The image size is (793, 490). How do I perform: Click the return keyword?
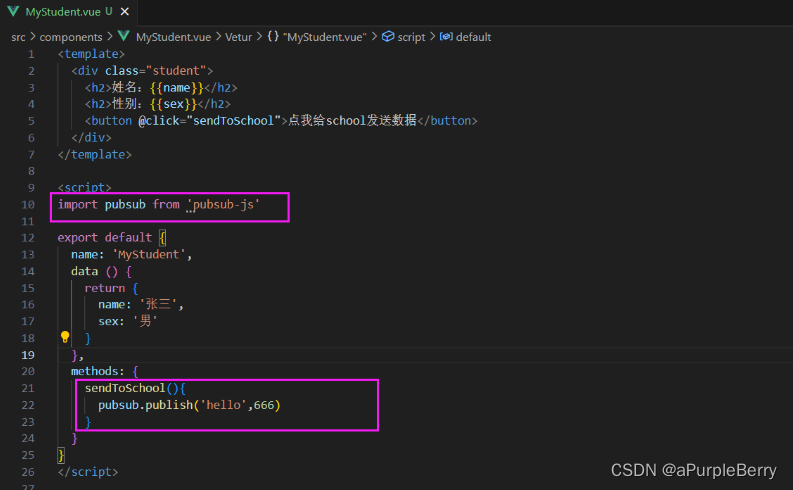105,288
